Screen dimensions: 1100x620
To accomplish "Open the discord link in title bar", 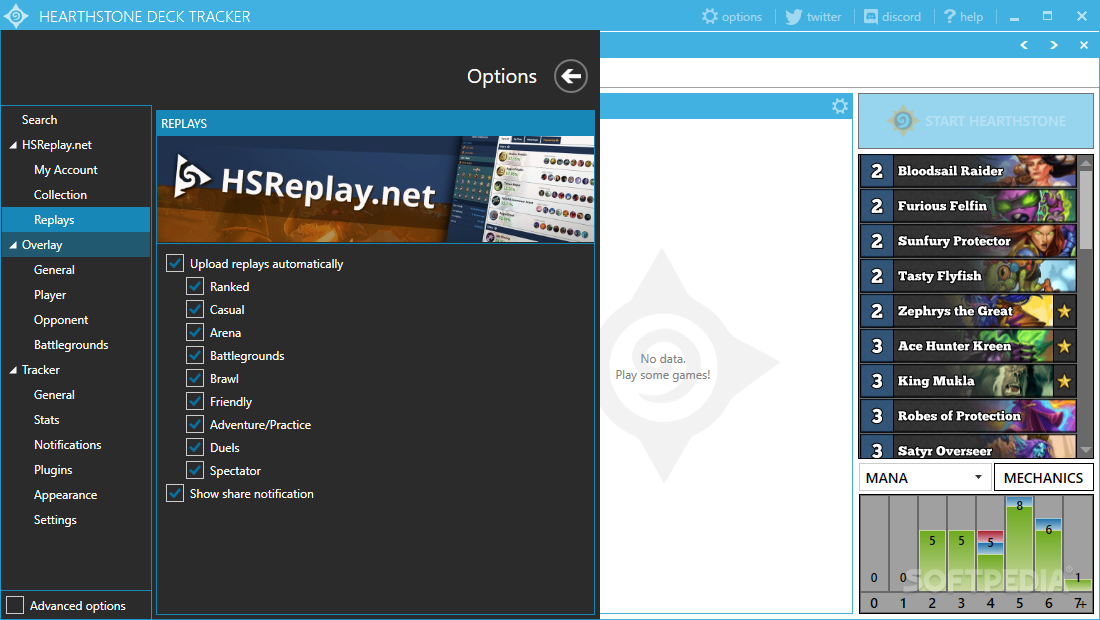I will pyautogui.click(x=892, y=16).
